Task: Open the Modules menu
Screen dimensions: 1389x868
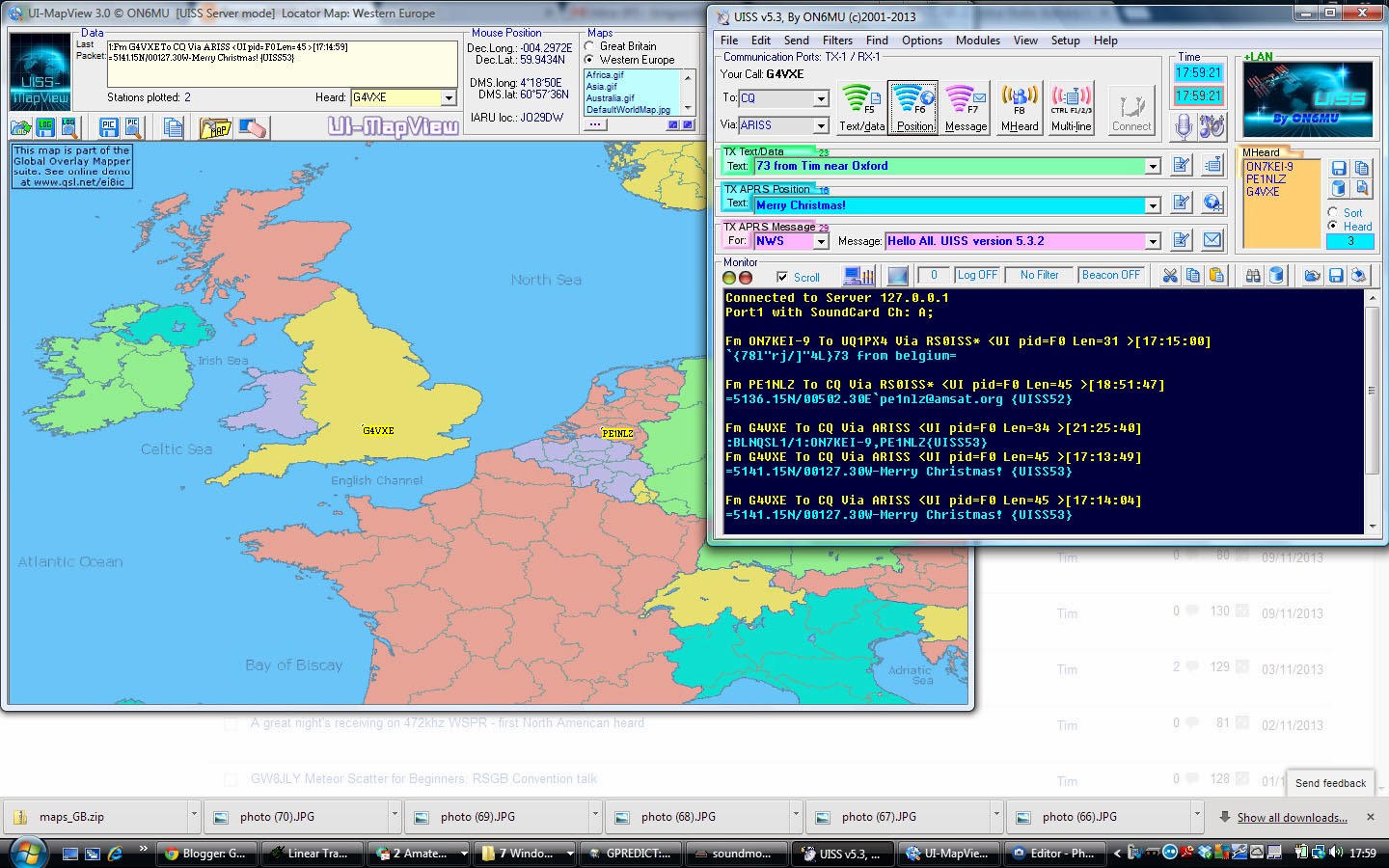Action: 977,41
